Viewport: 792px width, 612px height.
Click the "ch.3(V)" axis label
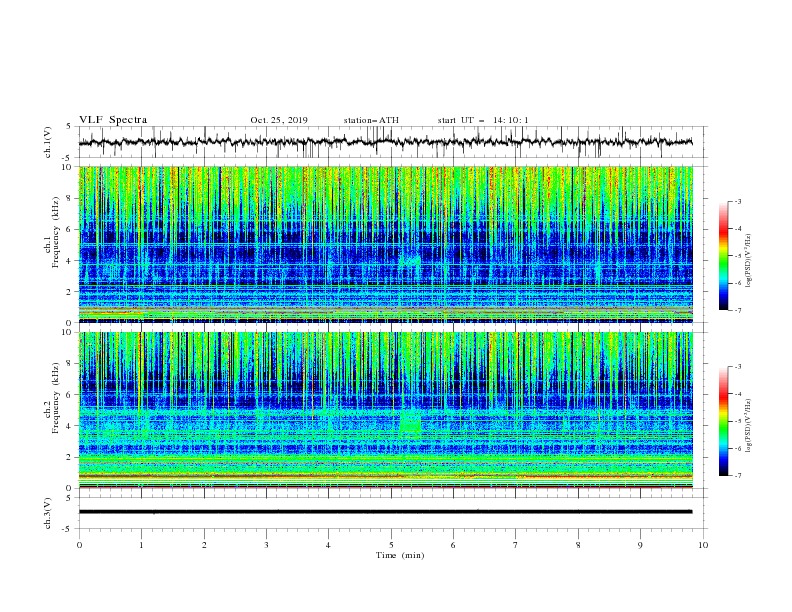(x=48, y=513)
